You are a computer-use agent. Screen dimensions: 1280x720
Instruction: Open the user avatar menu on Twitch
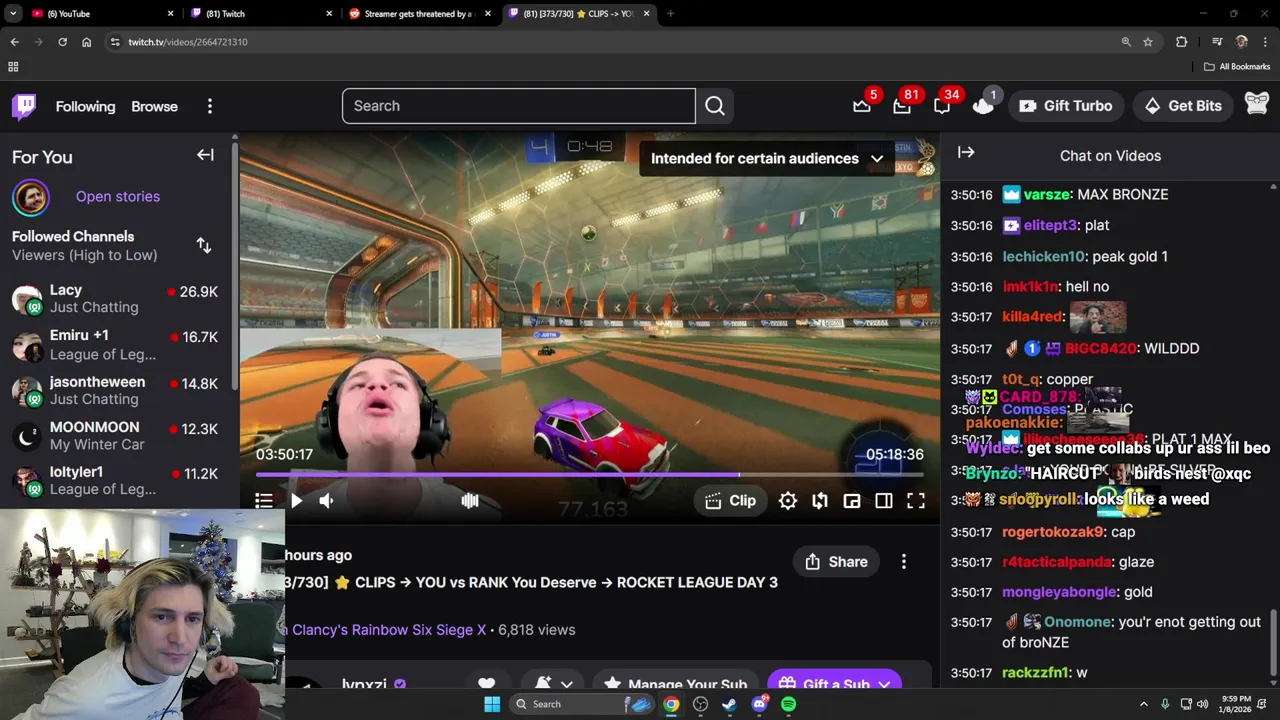[1257, 105]
